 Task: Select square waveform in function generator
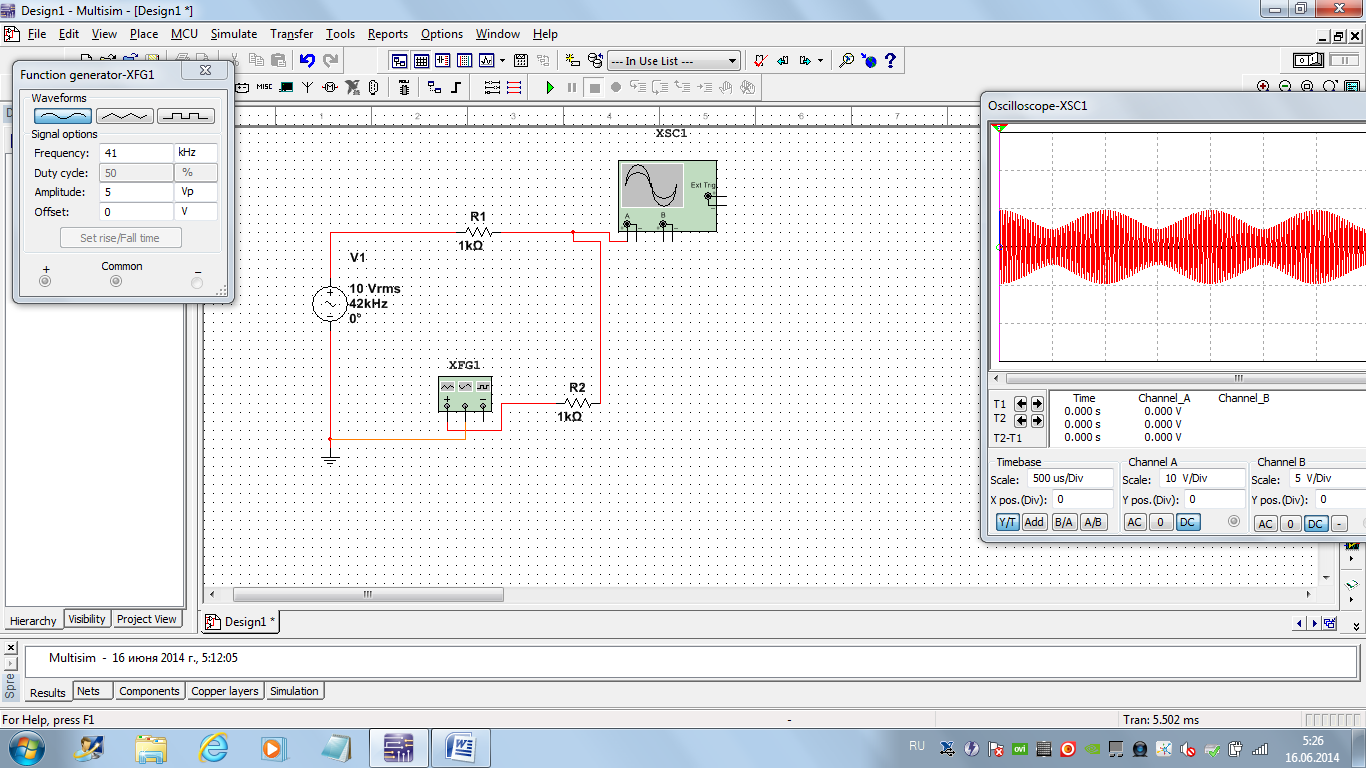pos(186,116)
